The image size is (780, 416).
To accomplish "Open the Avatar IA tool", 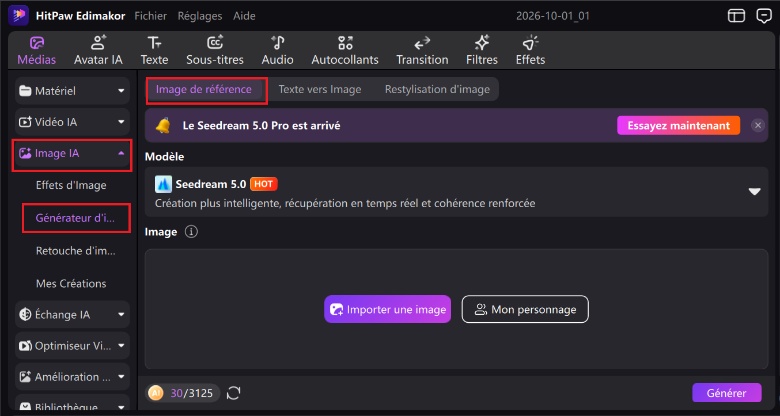I will tap(98, 51).
